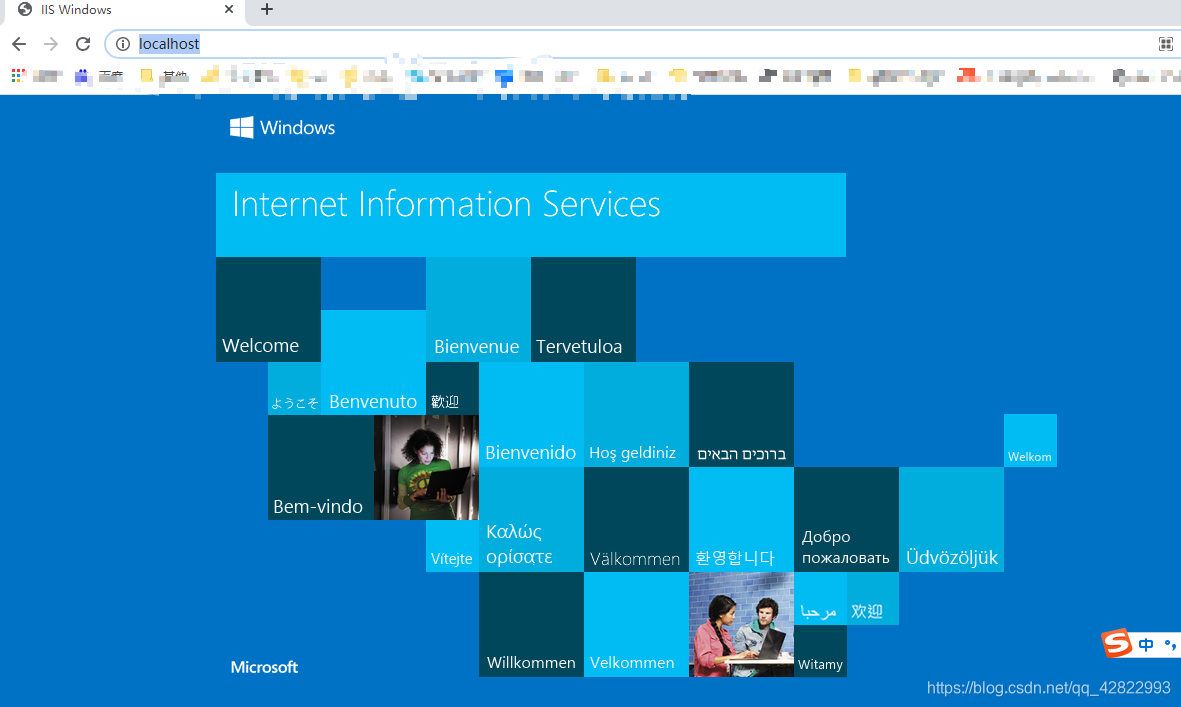This screenshot has width=1181, height=707.
Task: Click the 歡迎 tile
Action: click(453, 389)
